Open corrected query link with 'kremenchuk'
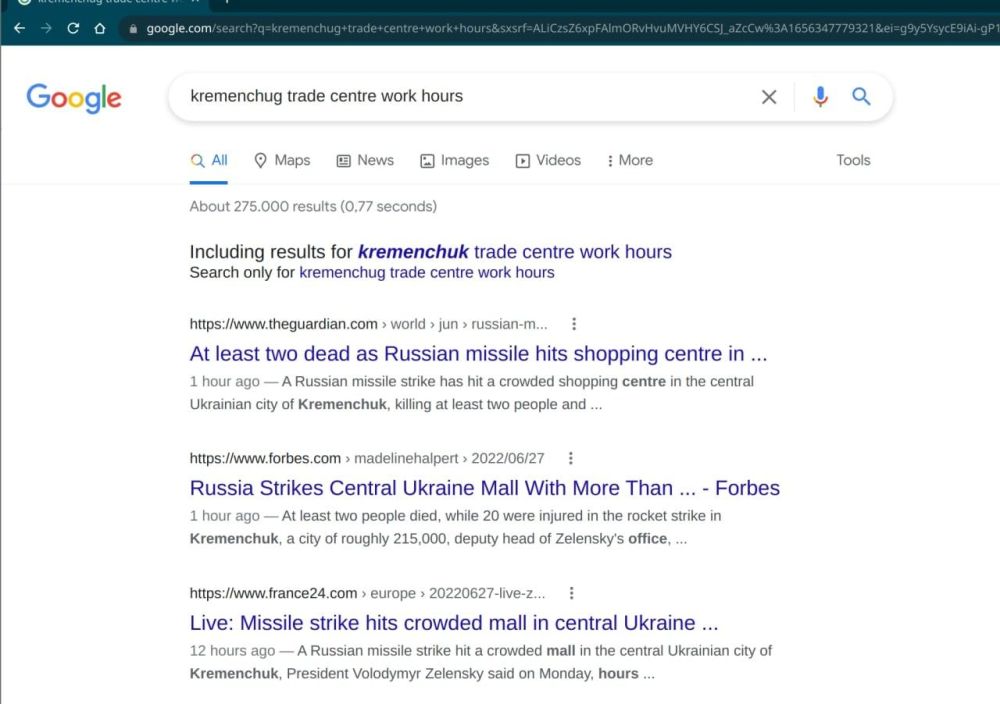The height and width of the screenshot is (704, 1000). [x=515, y=252]
